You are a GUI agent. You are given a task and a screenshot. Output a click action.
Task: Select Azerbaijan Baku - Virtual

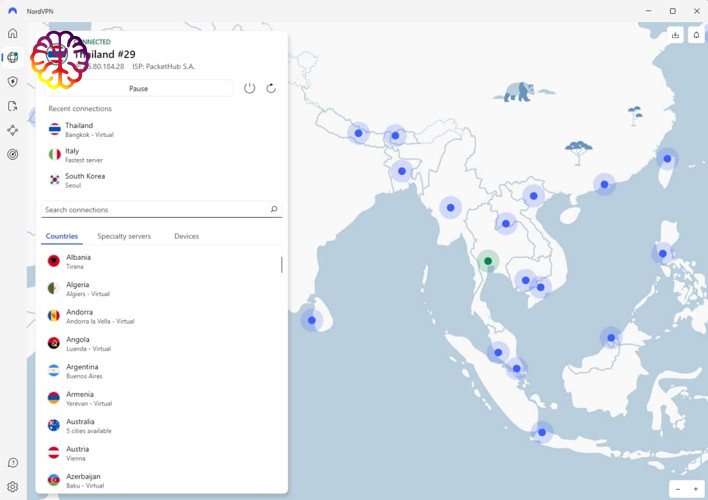[162, 480]
